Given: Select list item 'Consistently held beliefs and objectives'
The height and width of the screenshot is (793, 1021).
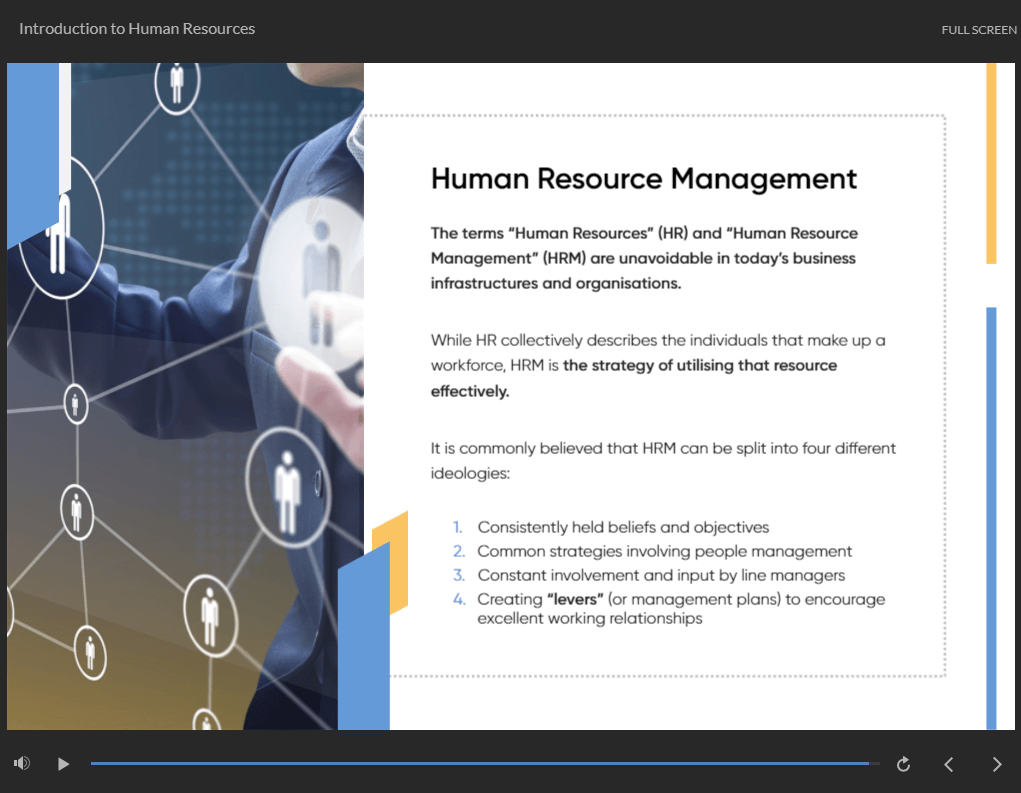Looking at the screenshot, I should pos(623,527).
